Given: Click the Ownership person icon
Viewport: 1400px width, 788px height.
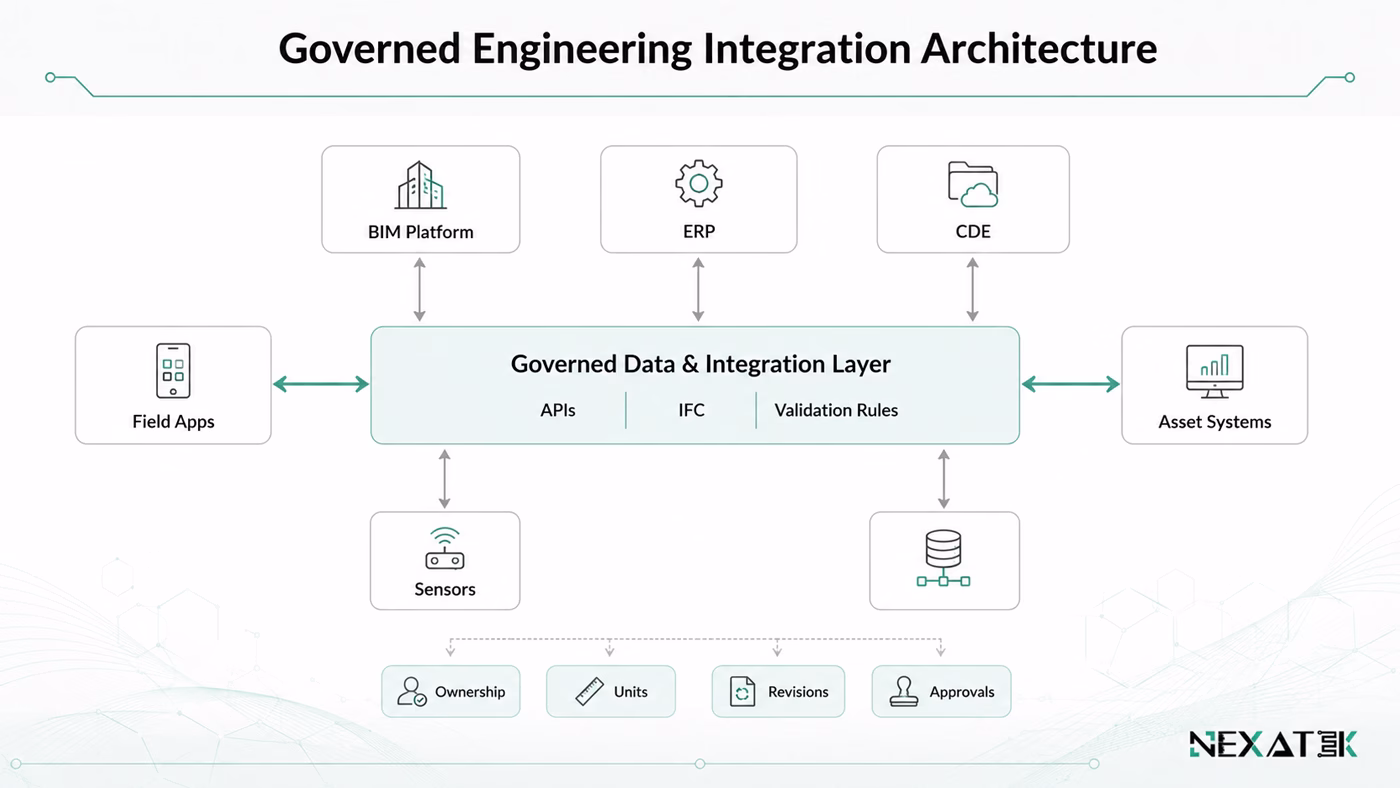Looking at the screenshot, I should click(412, 691).
